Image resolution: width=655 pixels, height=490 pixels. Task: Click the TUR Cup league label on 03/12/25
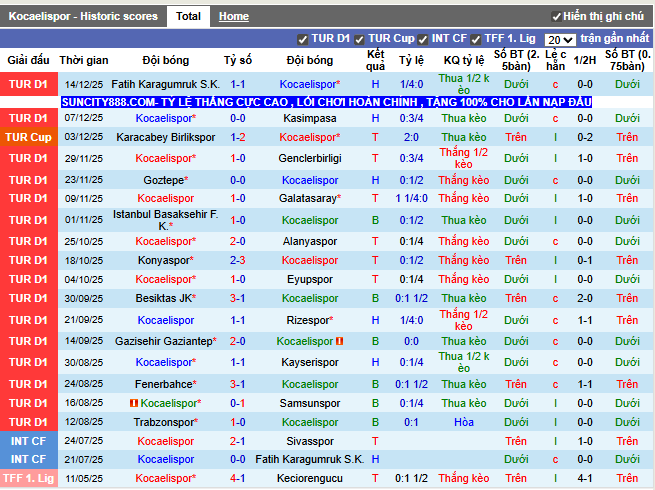click(x=28, y=137)
